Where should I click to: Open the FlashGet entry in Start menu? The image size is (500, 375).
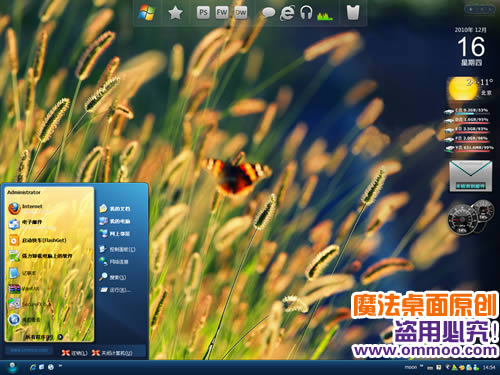pos(37,240)
